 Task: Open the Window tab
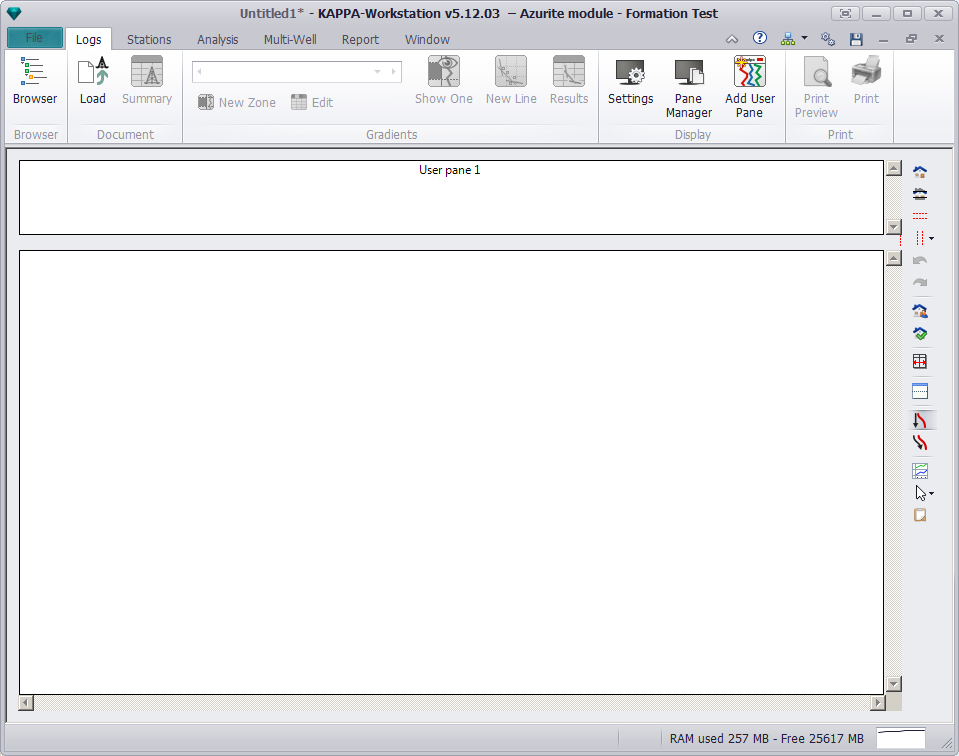pos(428,39)
